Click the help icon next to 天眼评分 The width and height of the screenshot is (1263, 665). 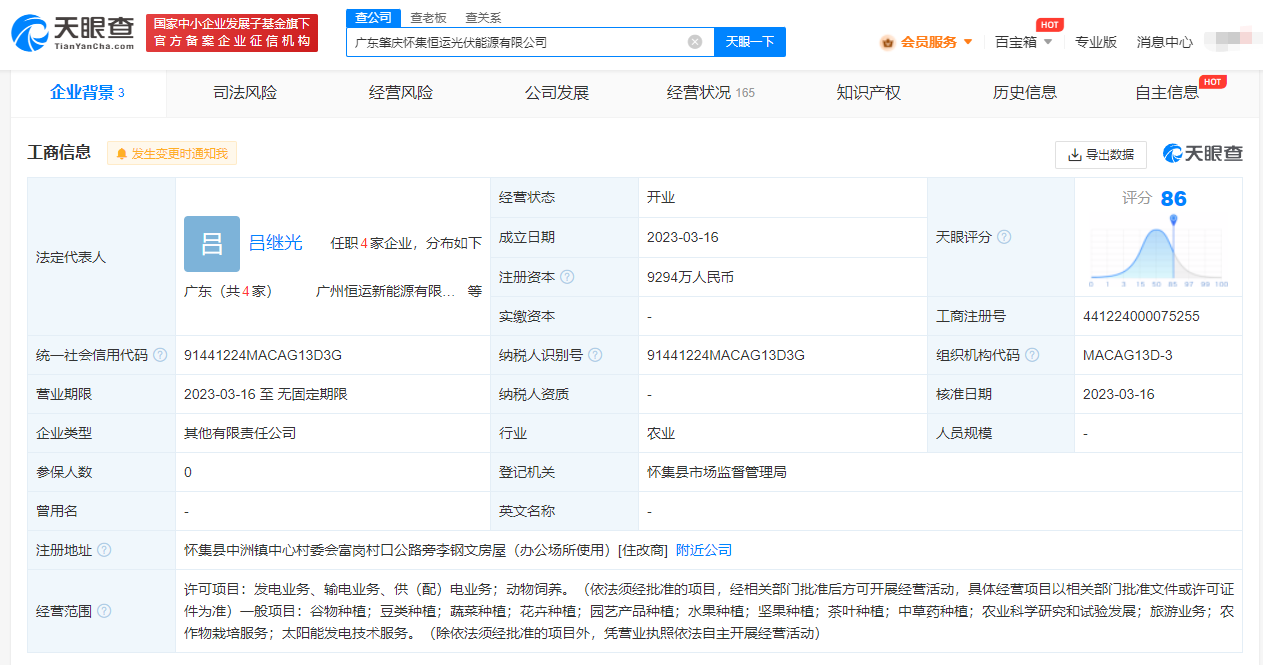point(1004,237)
